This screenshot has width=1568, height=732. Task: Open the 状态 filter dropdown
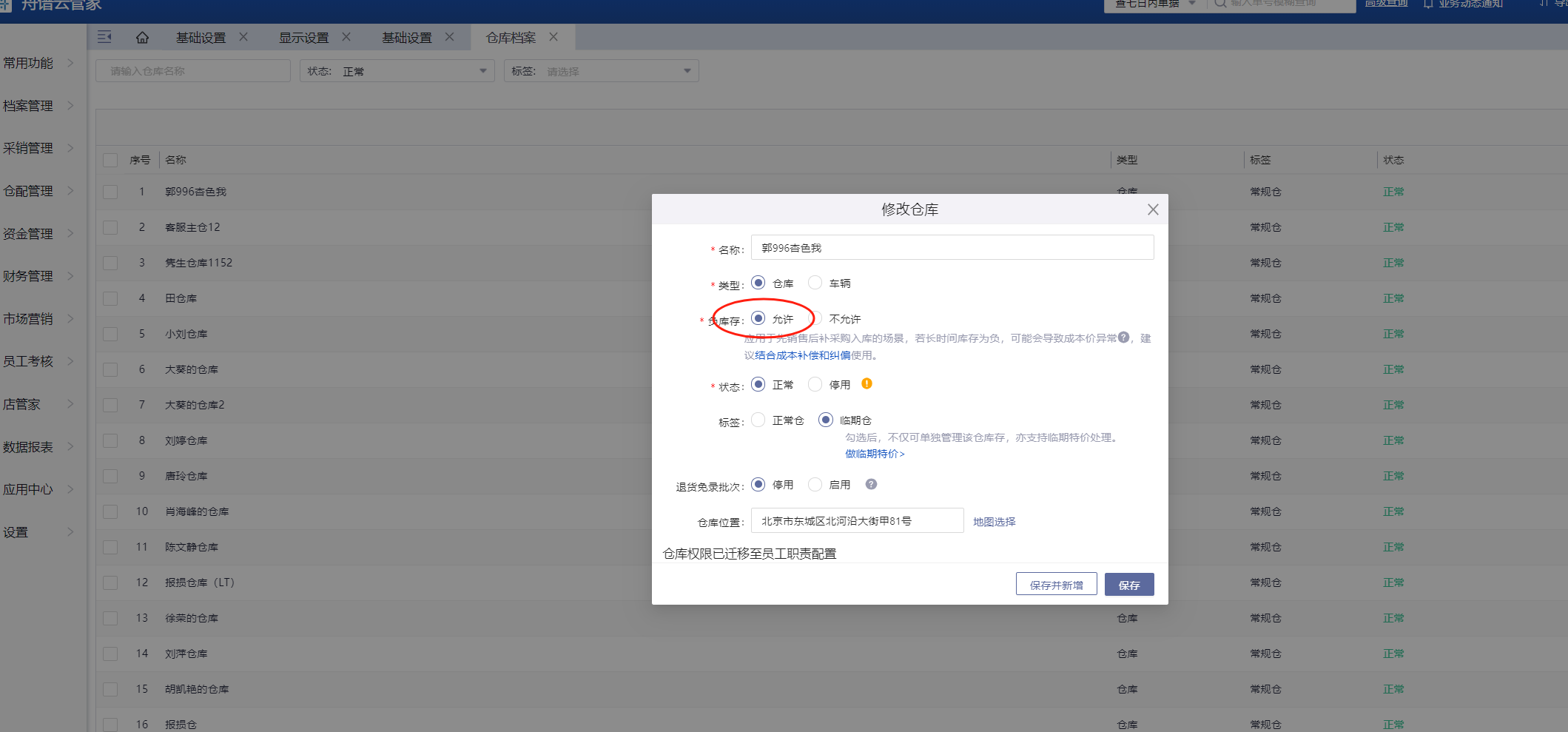397,71
